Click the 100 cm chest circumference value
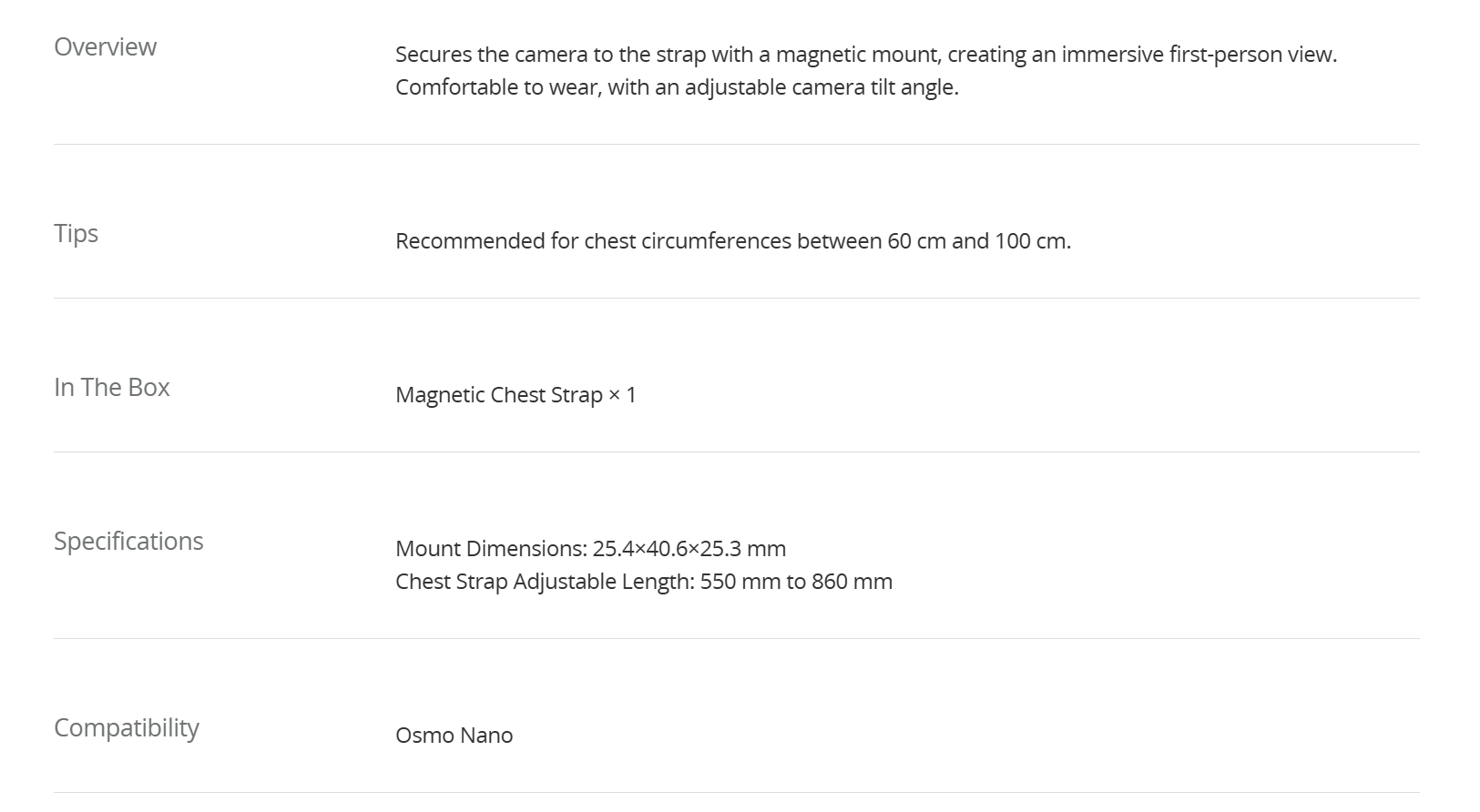This screenshot has width=1480, height=812. 1033,241
